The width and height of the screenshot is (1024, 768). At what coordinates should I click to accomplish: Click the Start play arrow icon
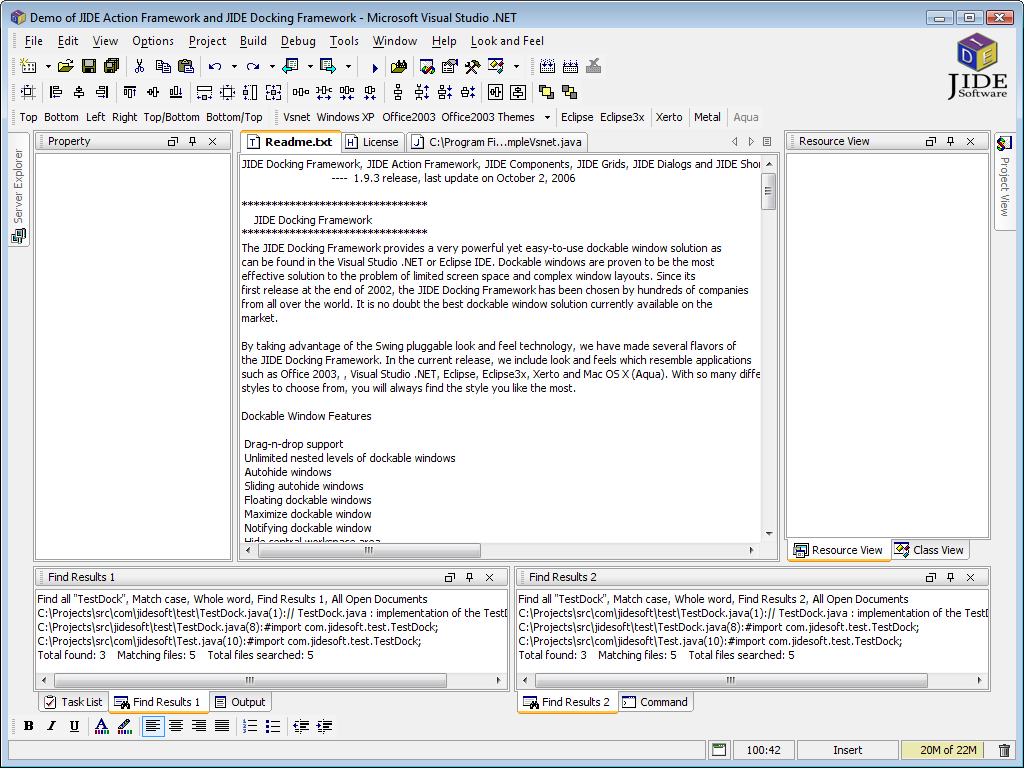375,67
